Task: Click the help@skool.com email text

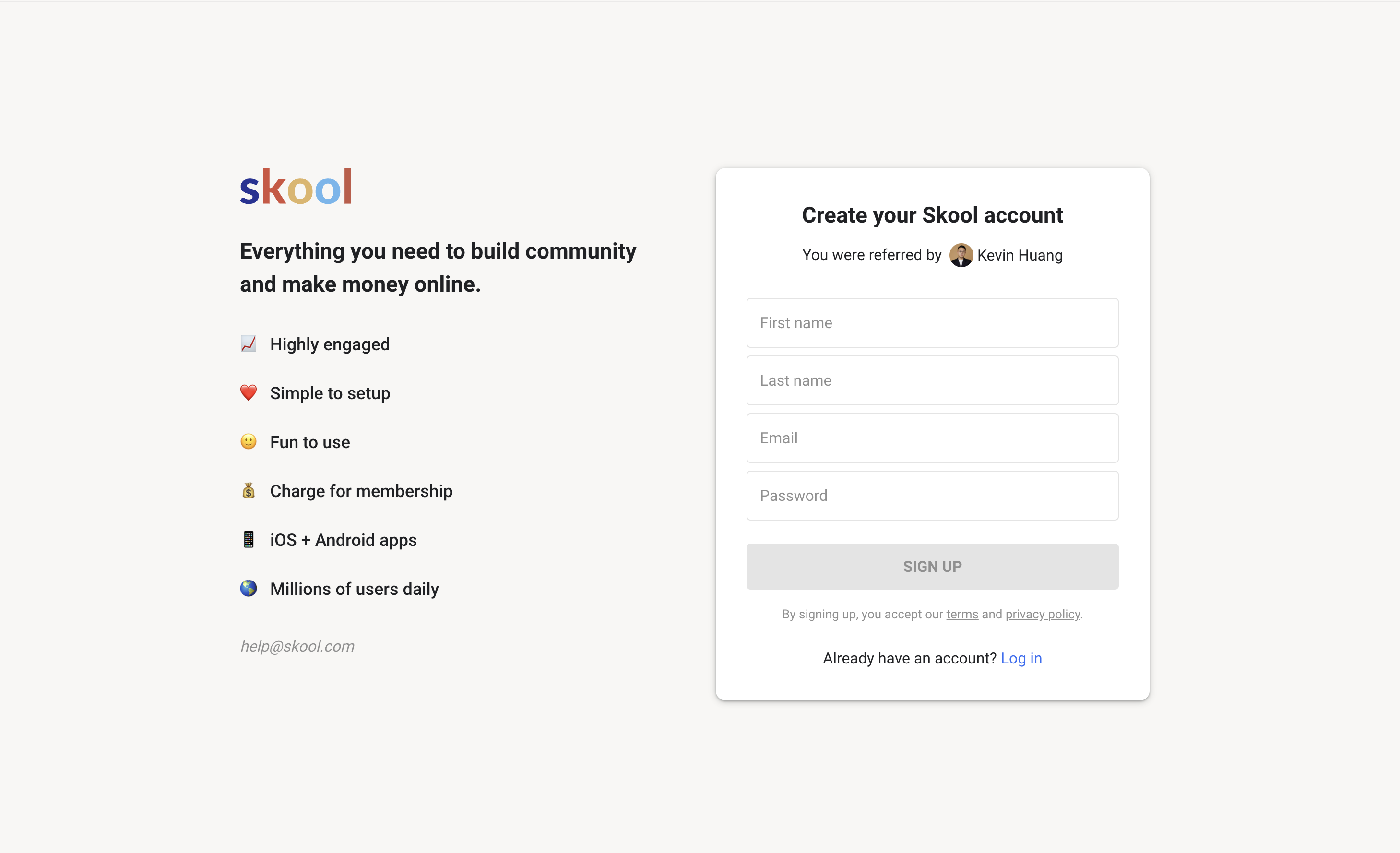Action: point(297,646)
